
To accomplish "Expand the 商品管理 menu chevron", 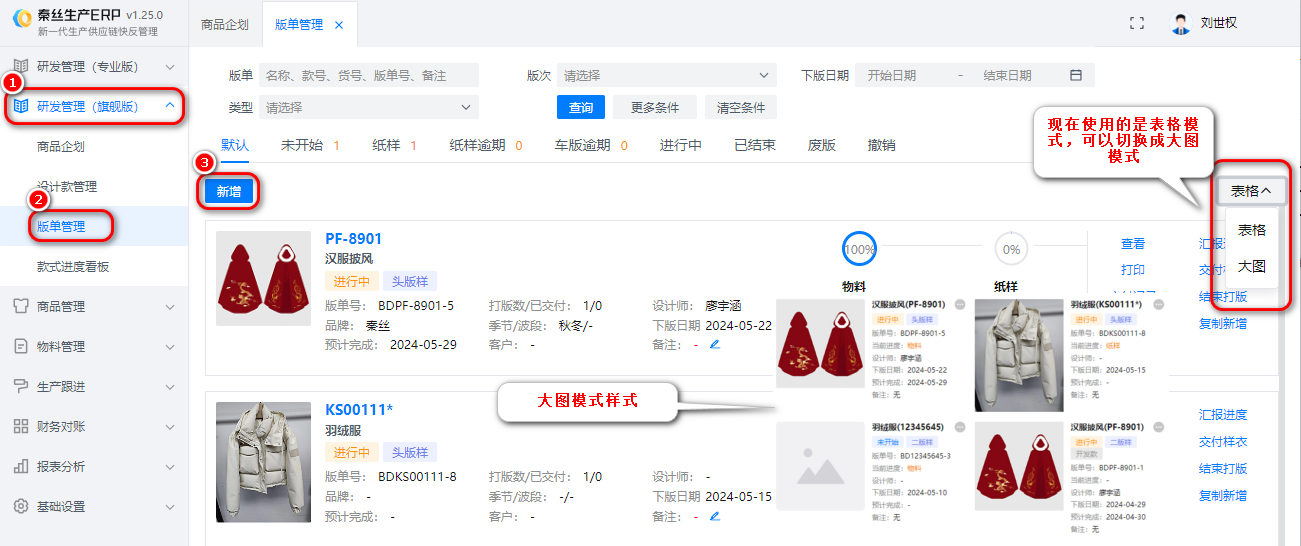I will 170,307.
